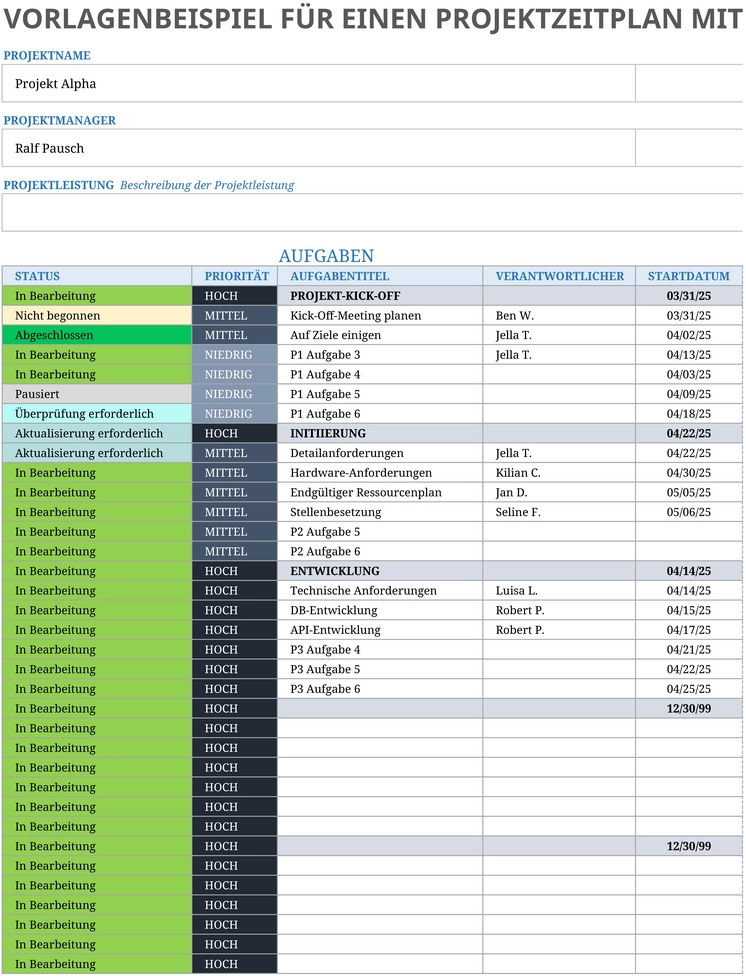The image size is (746, 976).
Task: Select the 'DB-Entwicklung' cell
Action: tap(380, 611)
